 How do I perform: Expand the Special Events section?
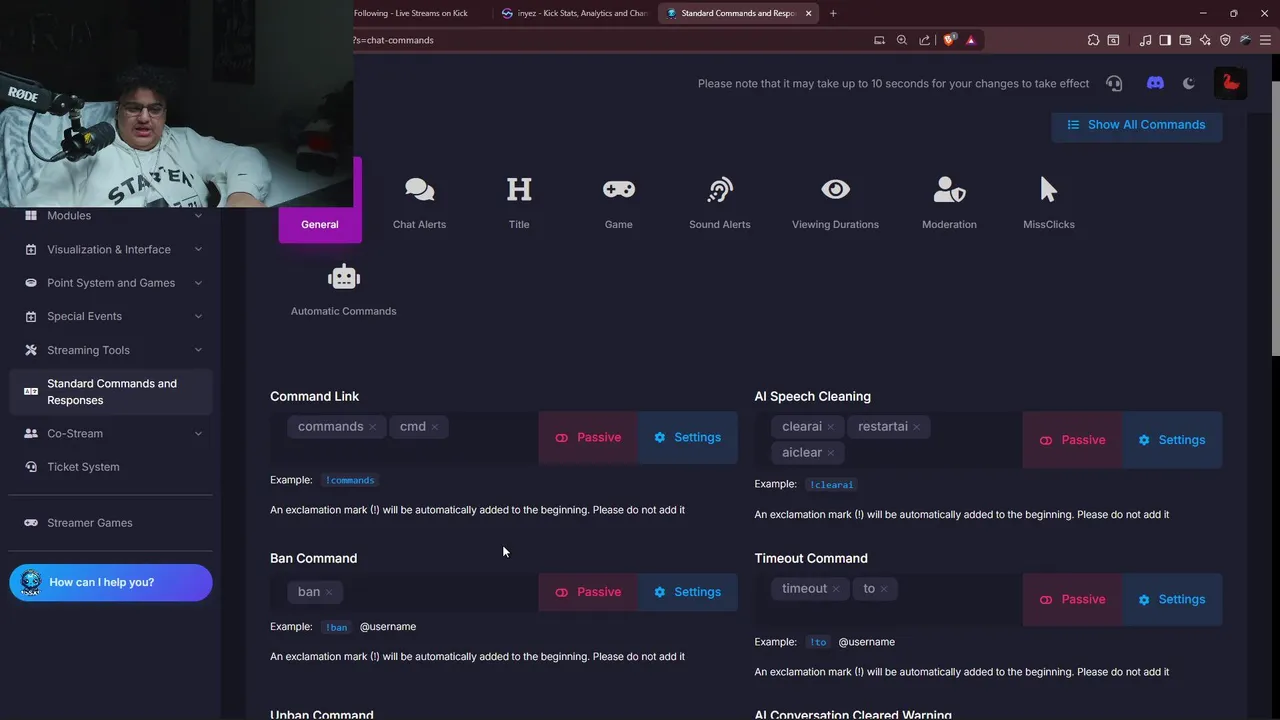click(111, 316)
